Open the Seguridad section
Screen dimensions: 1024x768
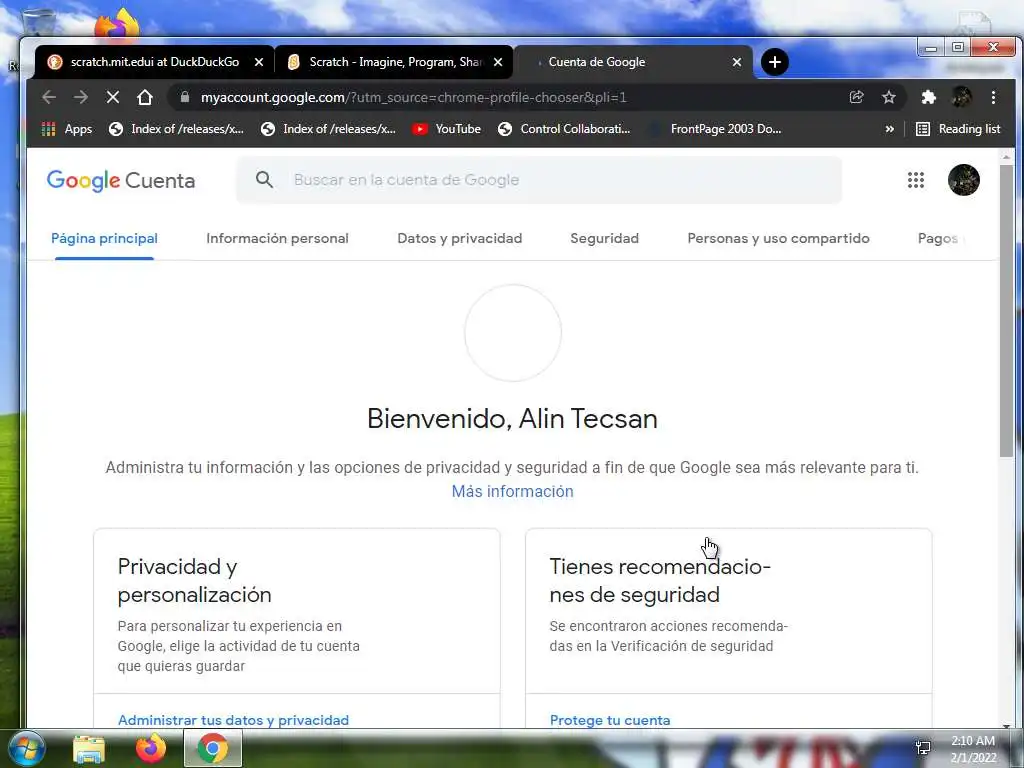pyautogui.click(x=605, y=238)
